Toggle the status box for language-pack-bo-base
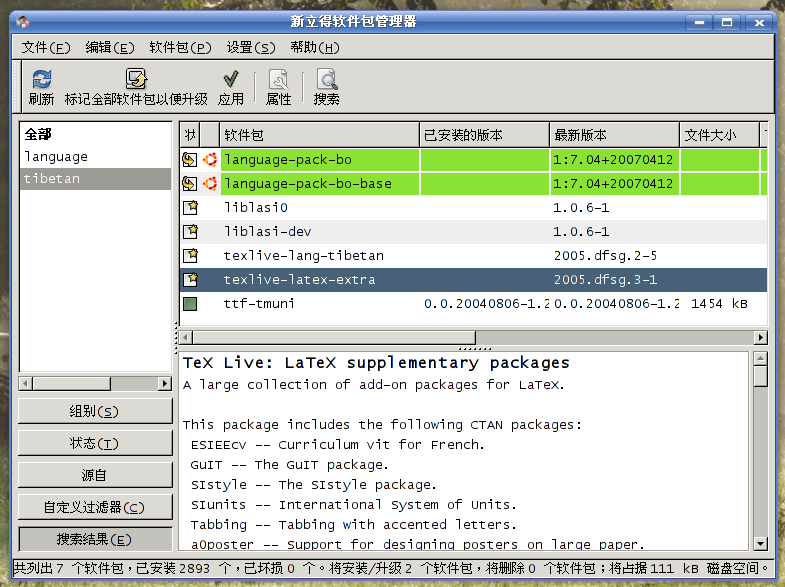 tap(189, 184)
